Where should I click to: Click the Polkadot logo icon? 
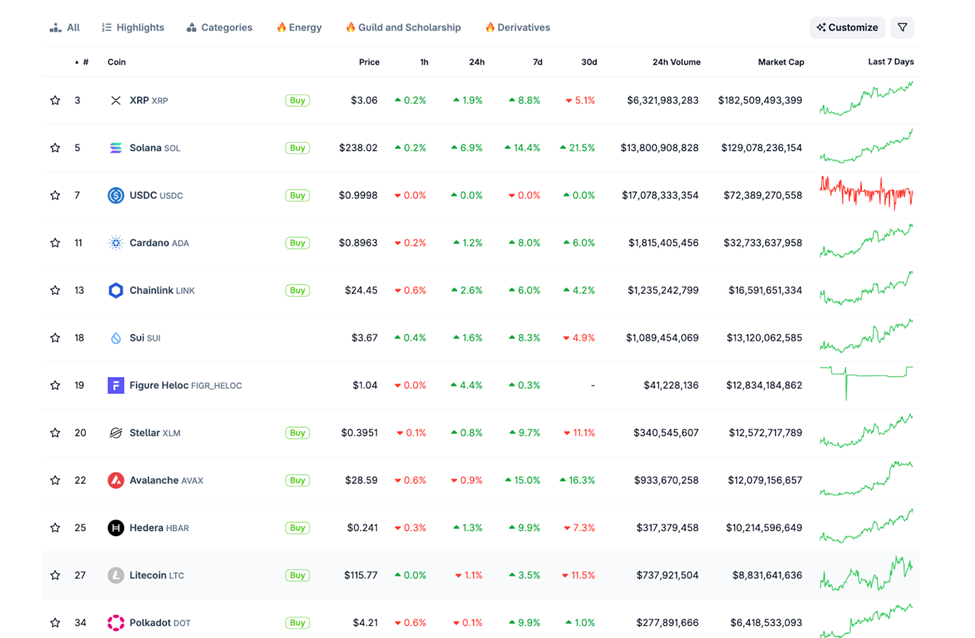tap(116, 623)
